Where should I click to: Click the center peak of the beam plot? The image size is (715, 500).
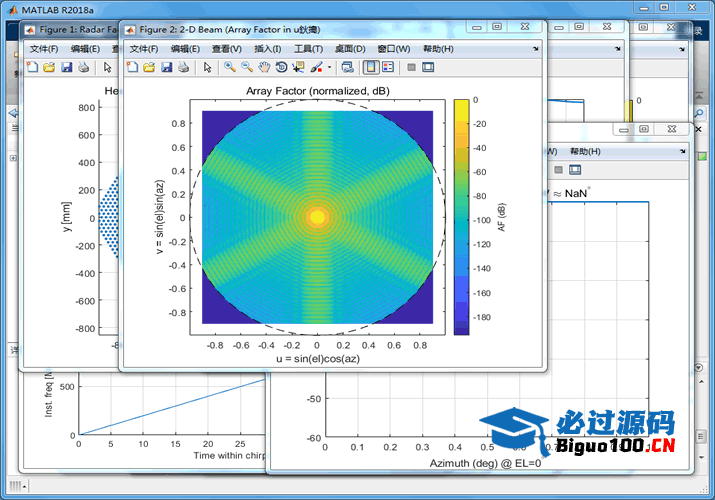point(317,217)
